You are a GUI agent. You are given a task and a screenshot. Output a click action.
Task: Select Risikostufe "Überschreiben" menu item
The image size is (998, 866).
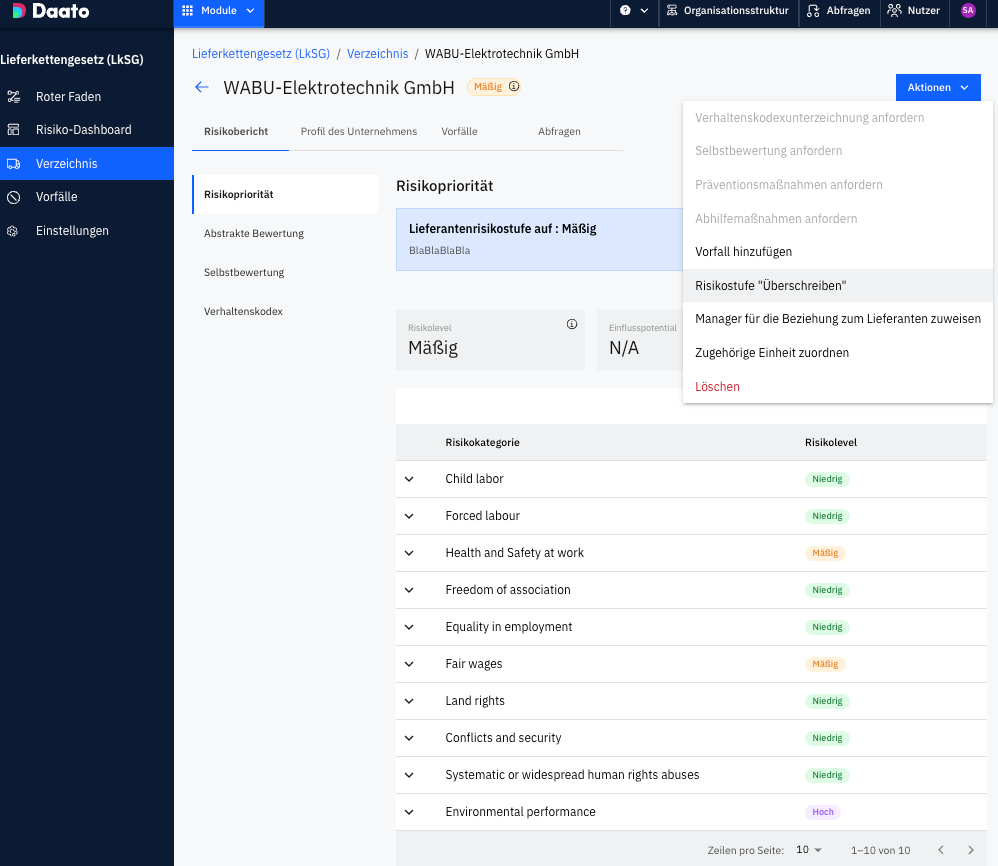(x=770, y=286)
